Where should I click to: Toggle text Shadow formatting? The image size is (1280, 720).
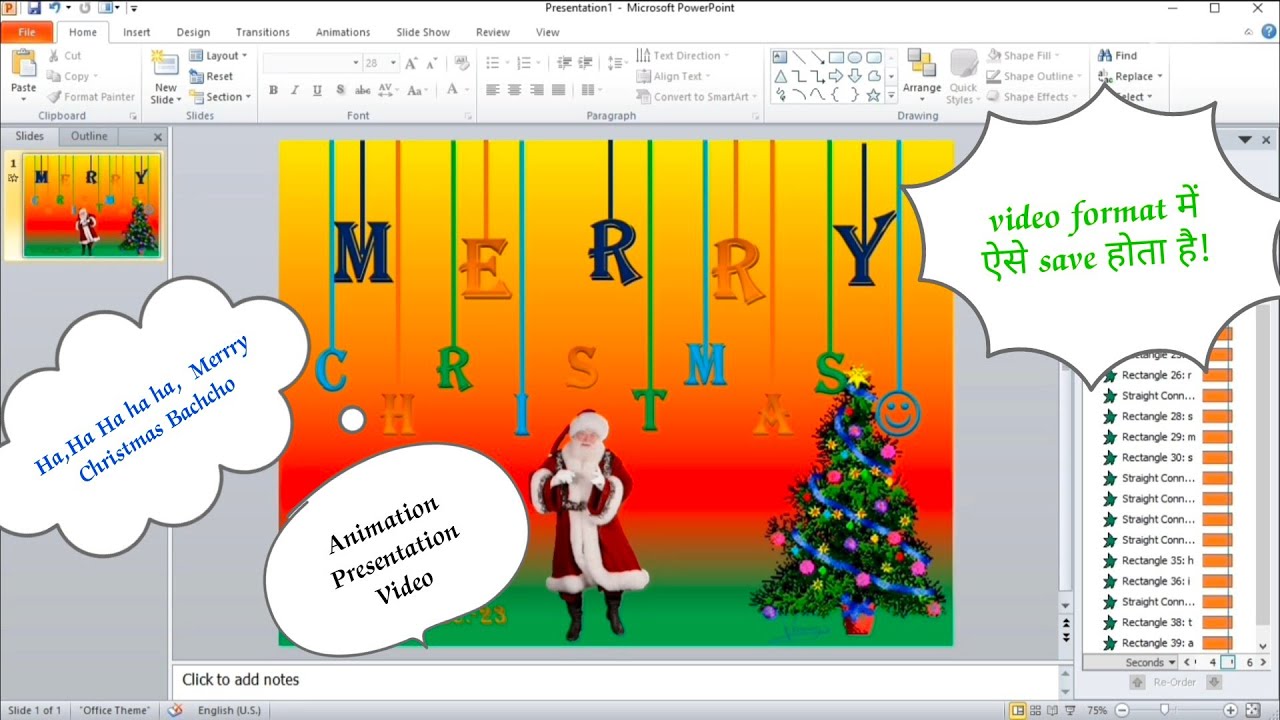pos(340,90)
